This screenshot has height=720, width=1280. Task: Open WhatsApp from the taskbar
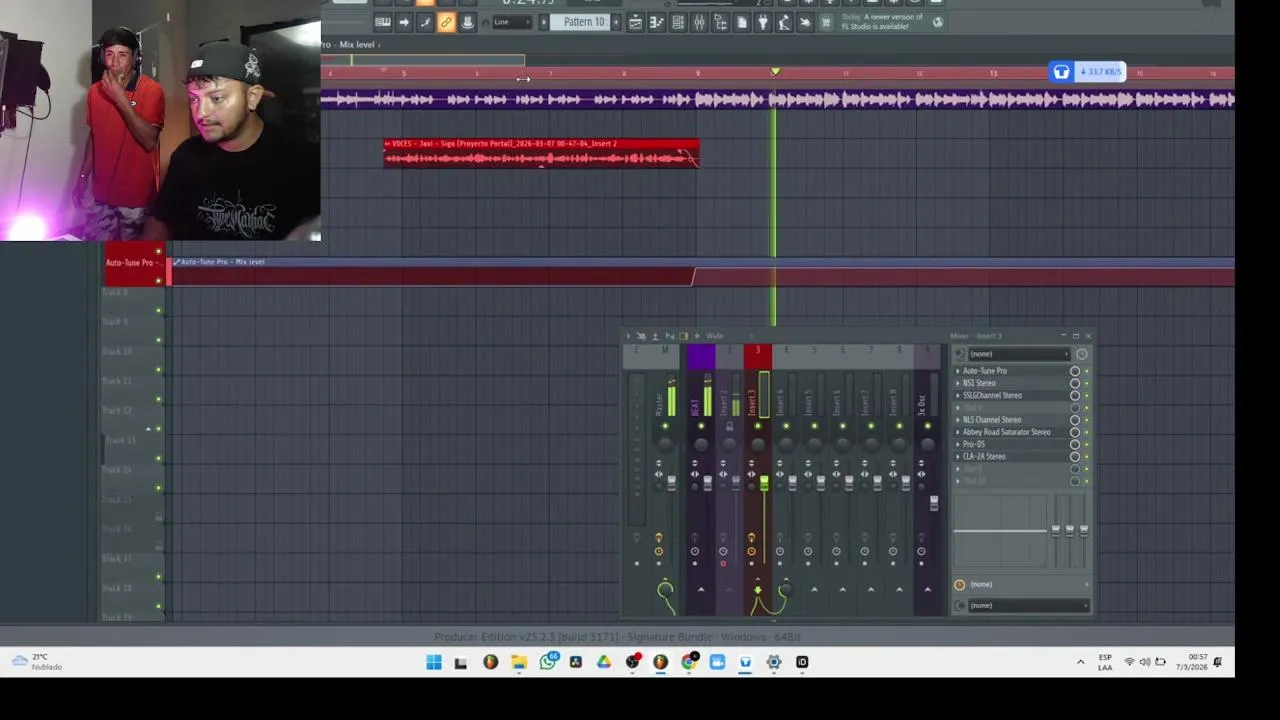(x=548, y=662)
